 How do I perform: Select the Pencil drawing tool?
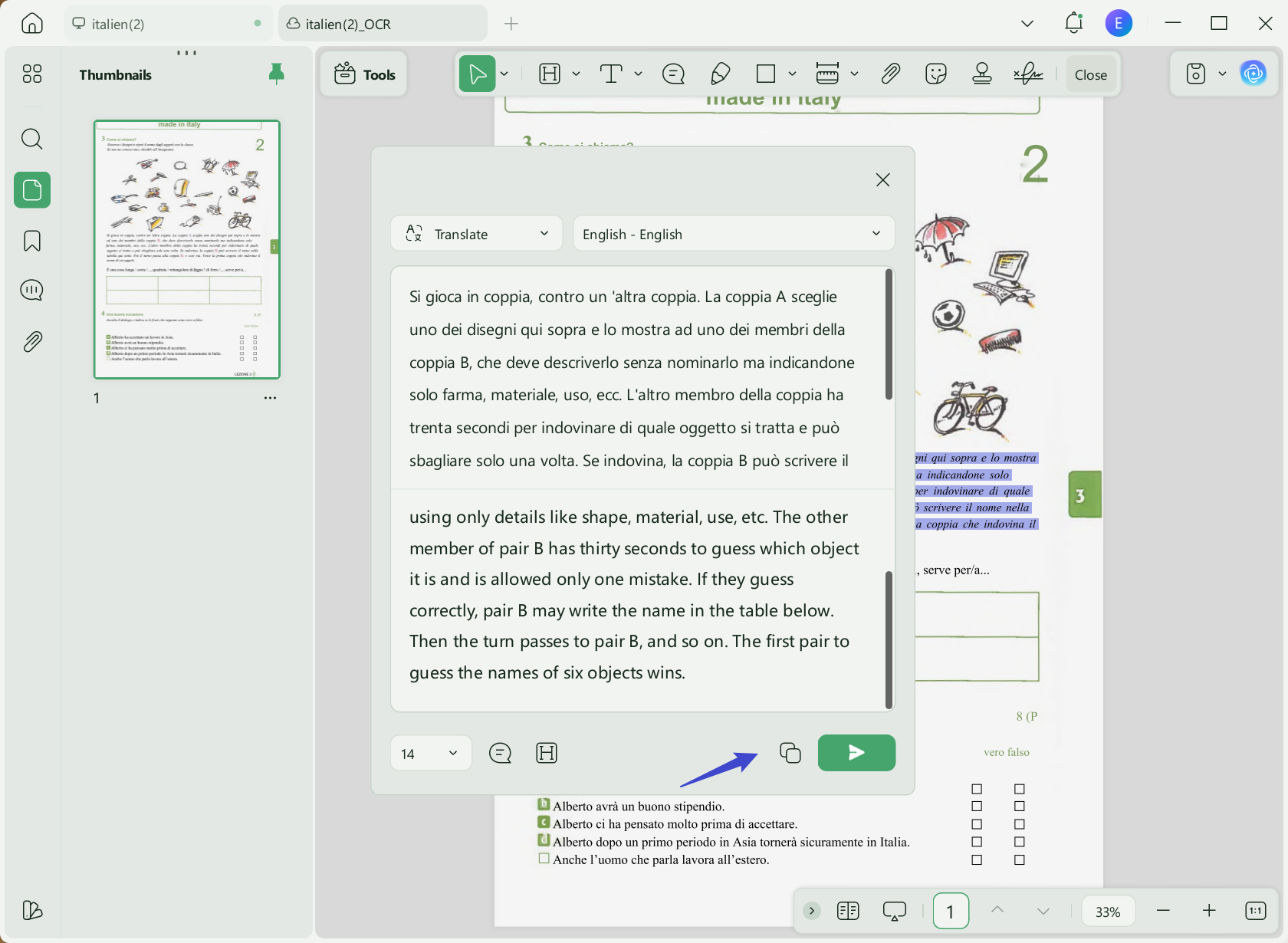pos(720,74)
